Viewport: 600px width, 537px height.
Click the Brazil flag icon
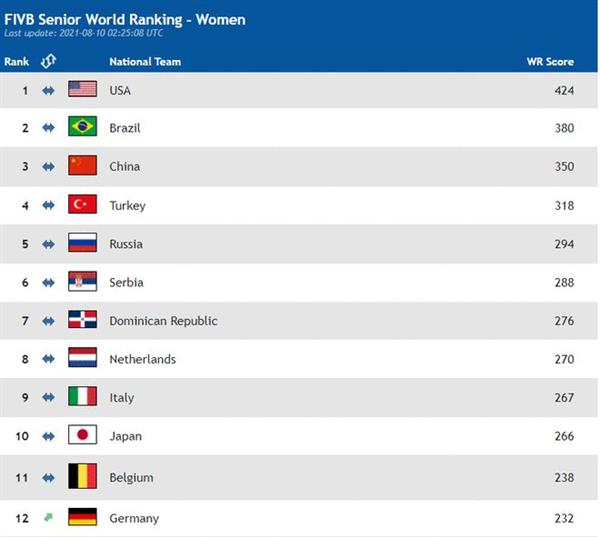82,126
